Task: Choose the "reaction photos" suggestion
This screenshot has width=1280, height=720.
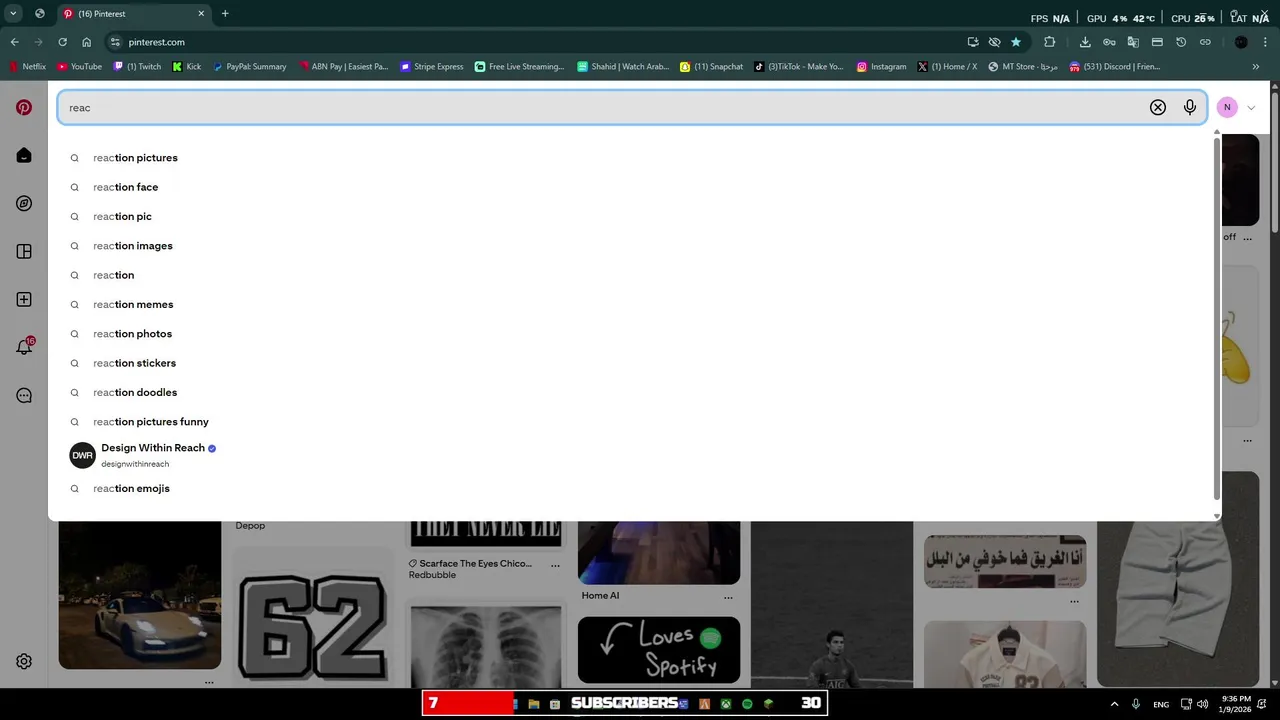Action: click(132, 334)
